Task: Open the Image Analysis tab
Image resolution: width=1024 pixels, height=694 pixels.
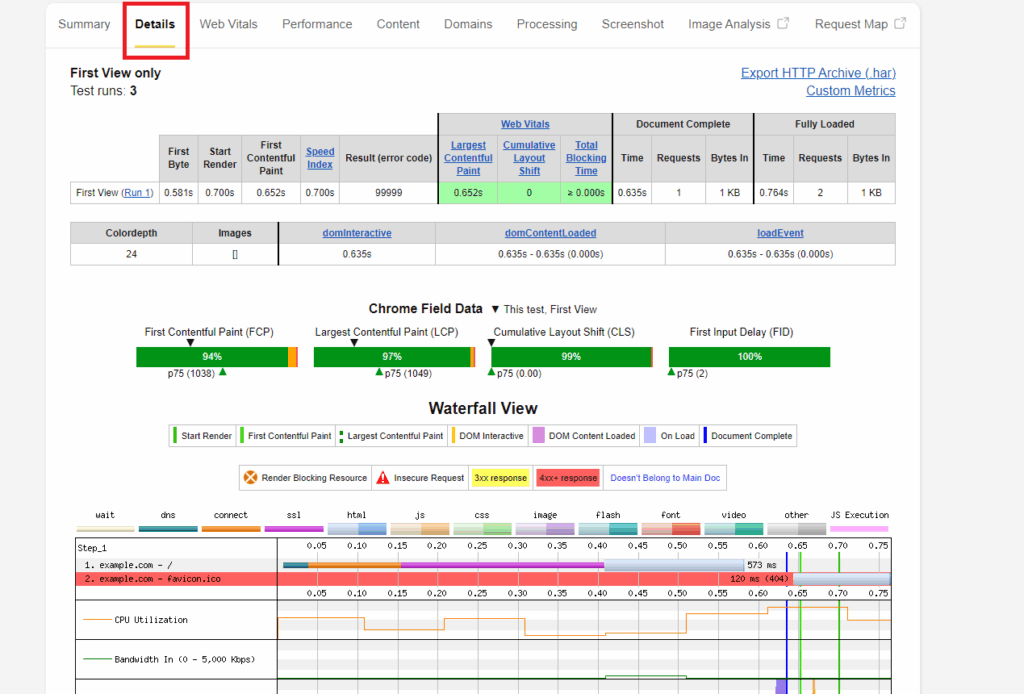Action: coord(729,24)
